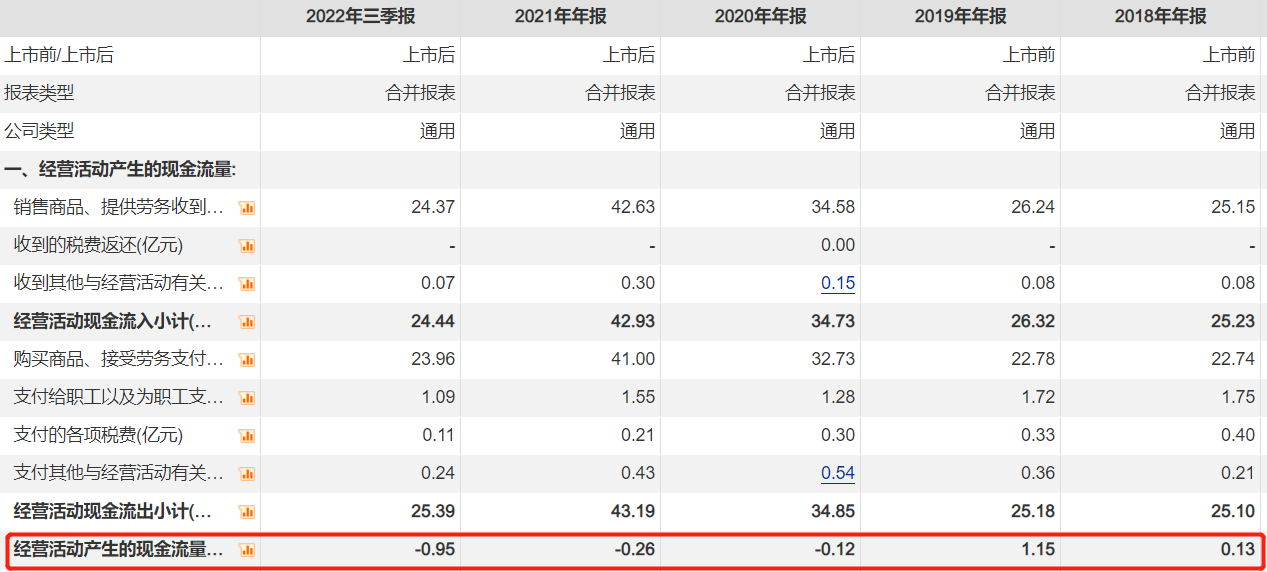Click the 上市前/上市后 row label
Screen dimensions: 1267x572
59,55
